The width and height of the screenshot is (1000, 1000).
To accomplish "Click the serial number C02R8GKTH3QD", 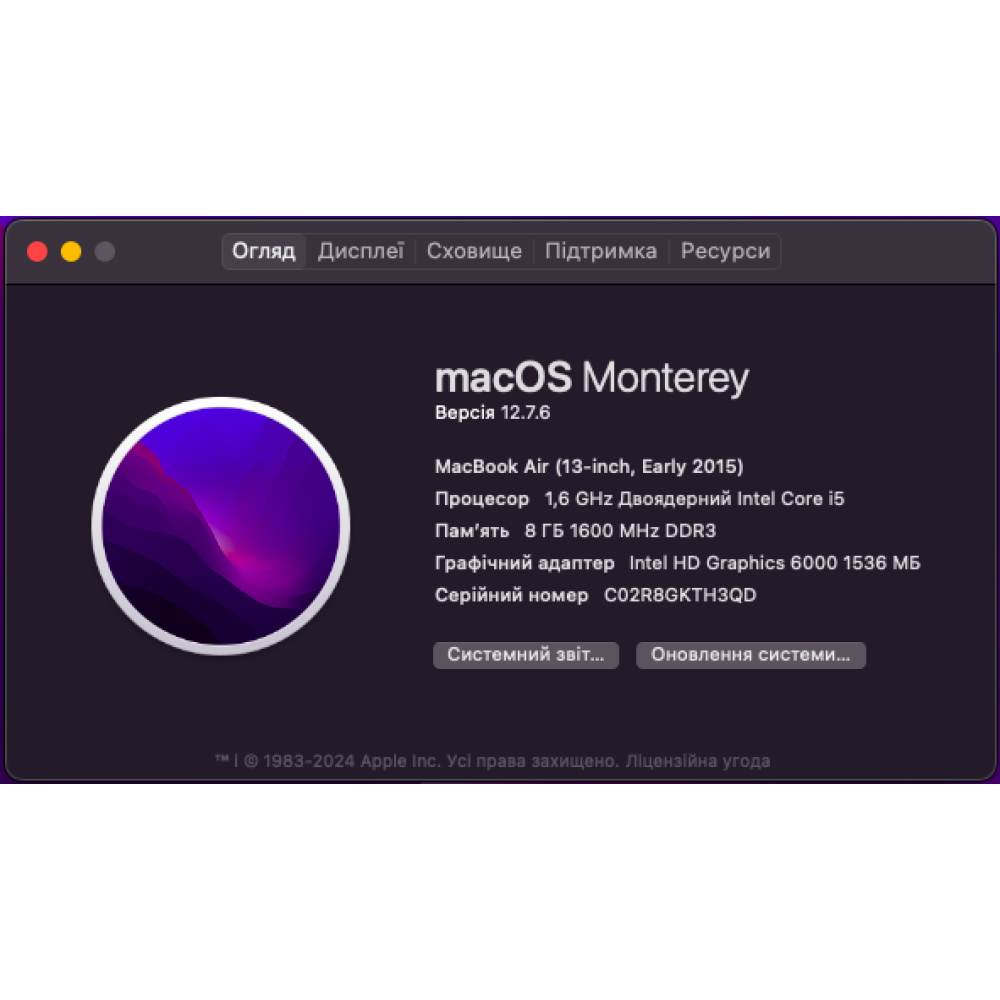I will (680, 595).
